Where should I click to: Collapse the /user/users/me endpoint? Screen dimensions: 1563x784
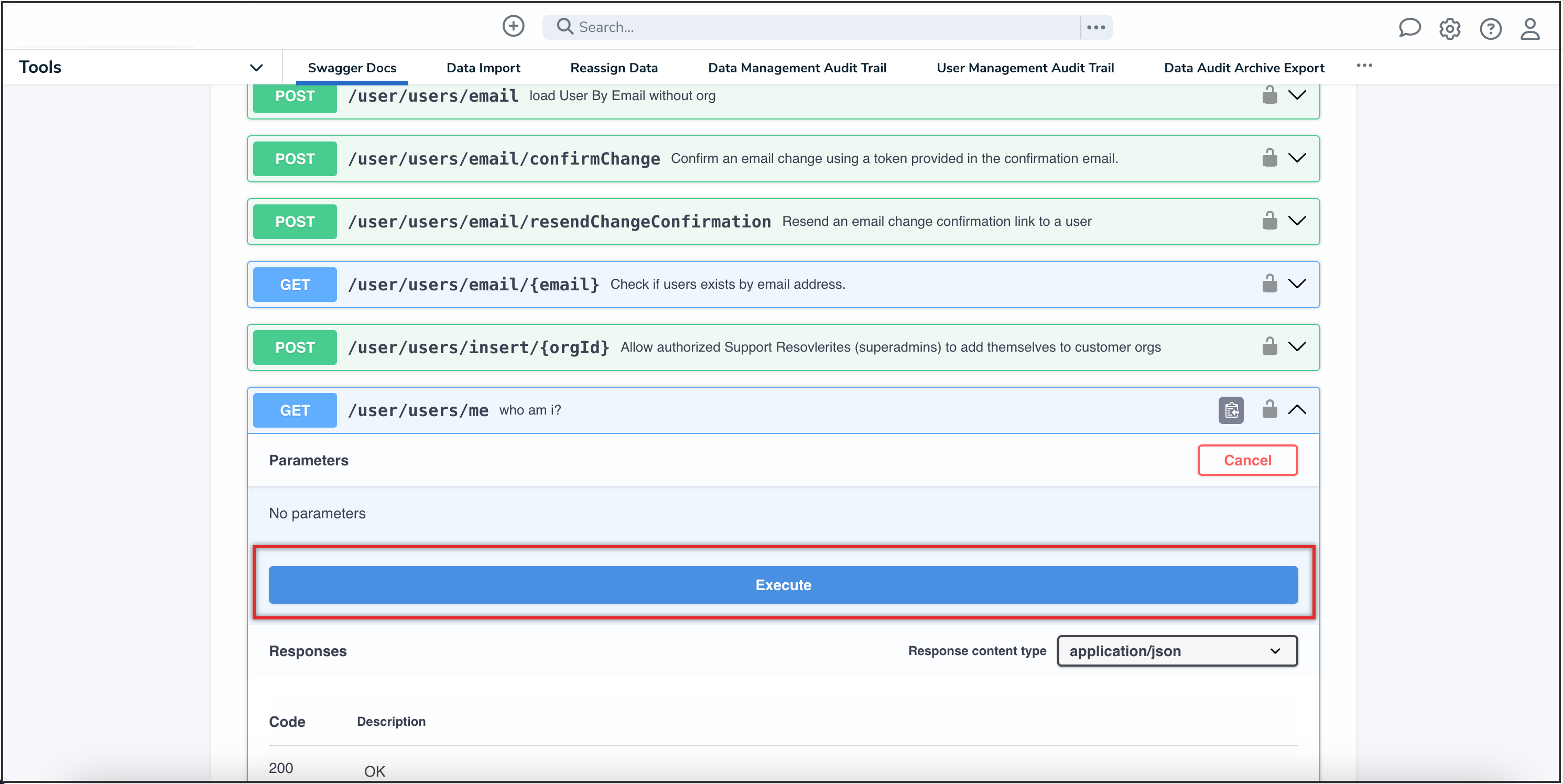1297,410
